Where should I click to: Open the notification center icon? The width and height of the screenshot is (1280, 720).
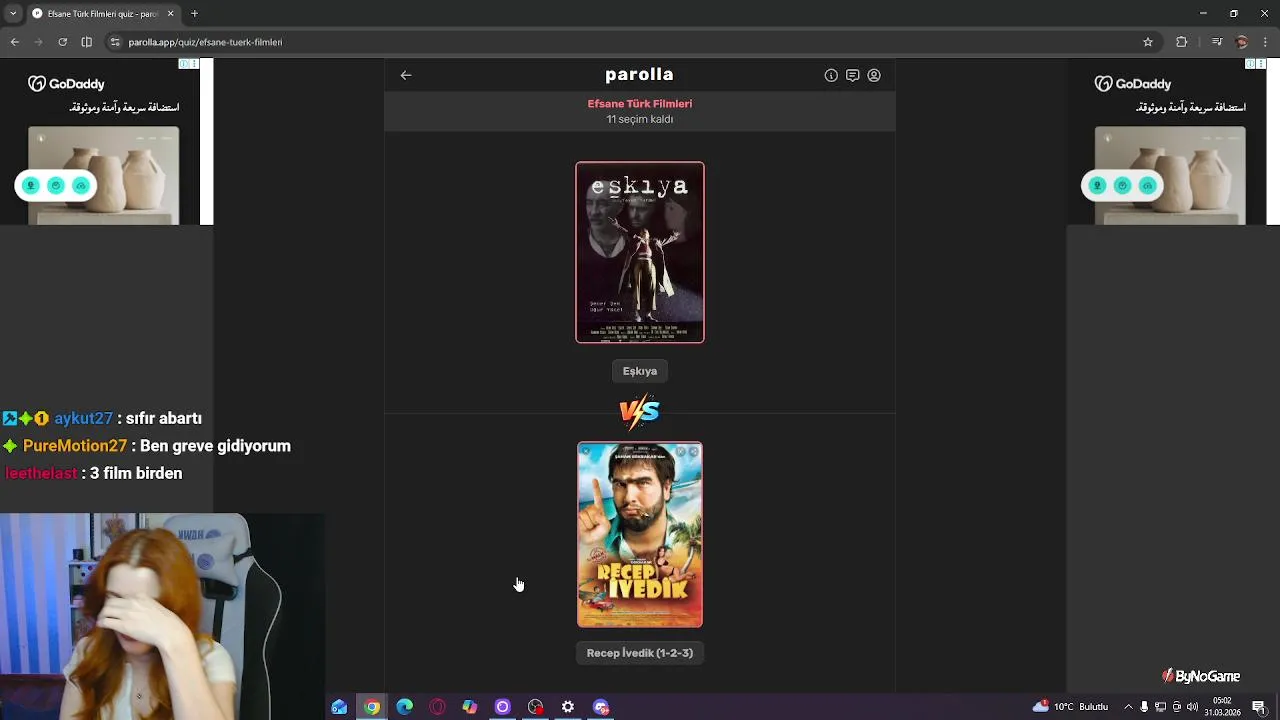[x=1259, y=707]
